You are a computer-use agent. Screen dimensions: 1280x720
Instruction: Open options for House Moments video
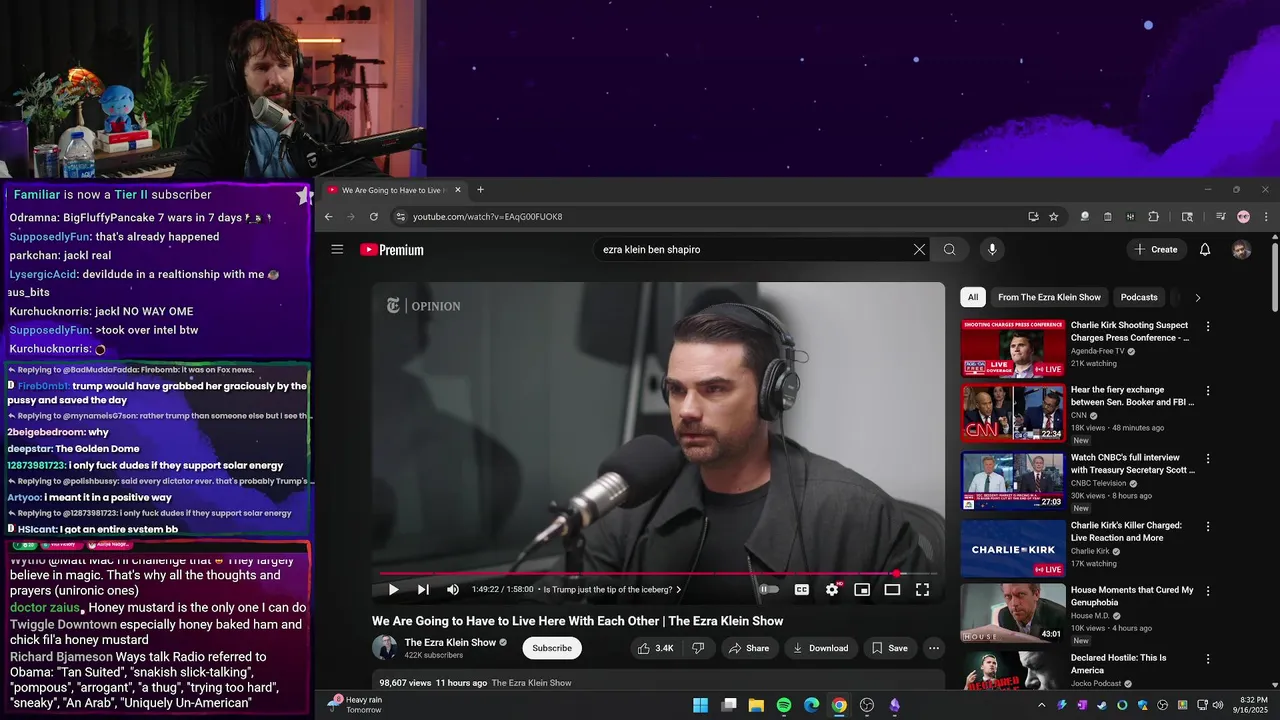[1208, 591]
